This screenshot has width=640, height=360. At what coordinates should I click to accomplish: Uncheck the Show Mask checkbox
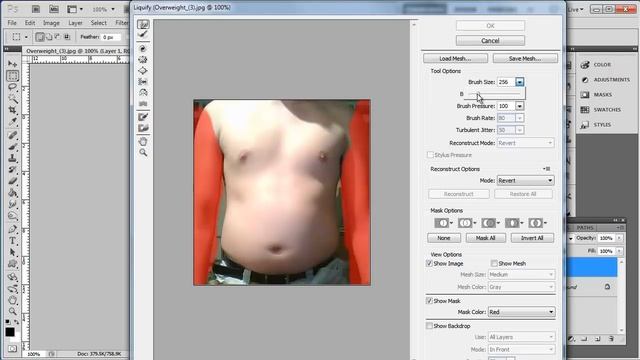tap(429, 301)
